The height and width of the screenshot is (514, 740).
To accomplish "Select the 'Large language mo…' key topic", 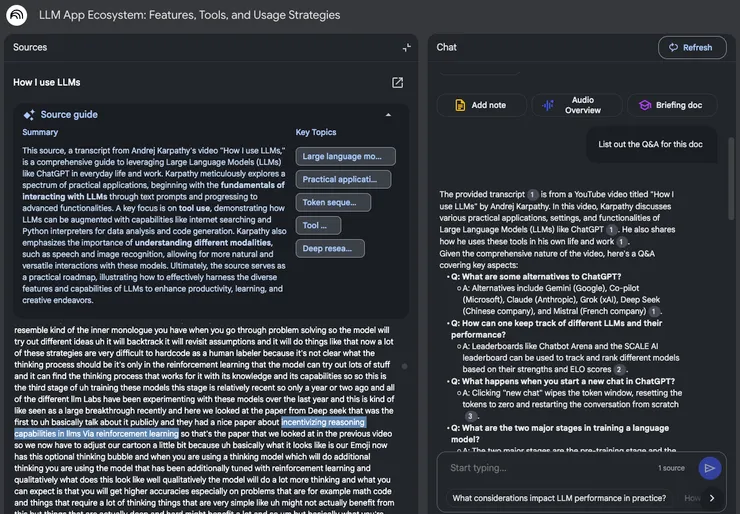I will coord(345,156).
